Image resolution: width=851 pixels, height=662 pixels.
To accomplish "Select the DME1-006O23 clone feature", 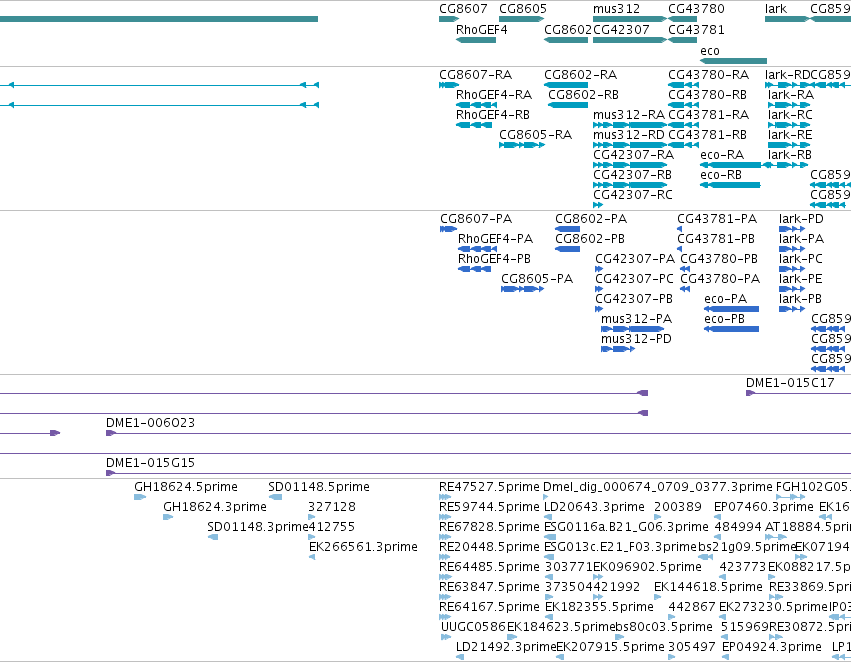I will click(478, 433).
